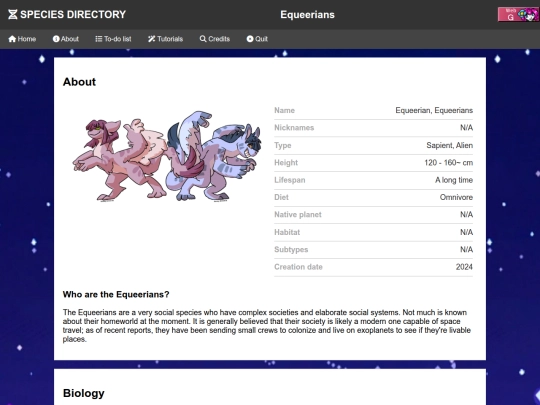Select the Habitat row label
540x405 pixels.
tap(287, 232)
